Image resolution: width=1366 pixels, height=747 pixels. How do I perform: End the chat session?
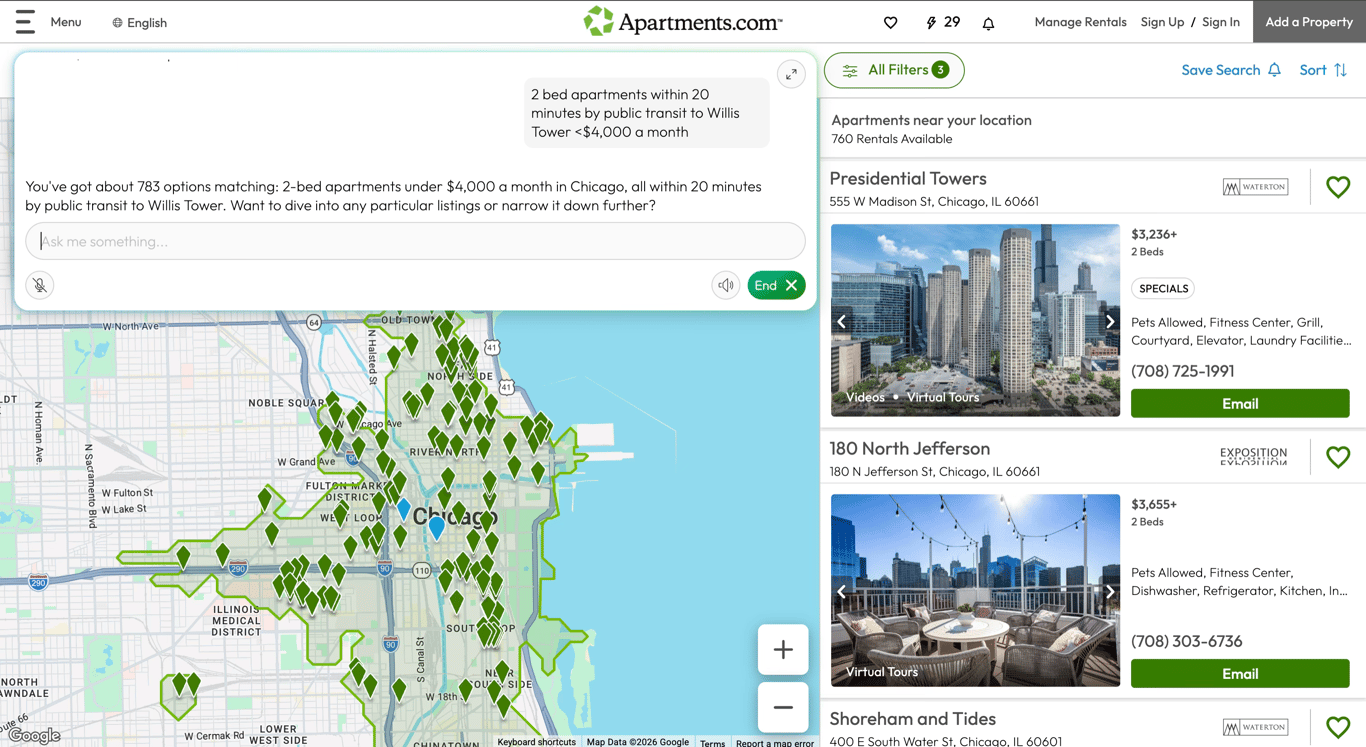(776, 285)
